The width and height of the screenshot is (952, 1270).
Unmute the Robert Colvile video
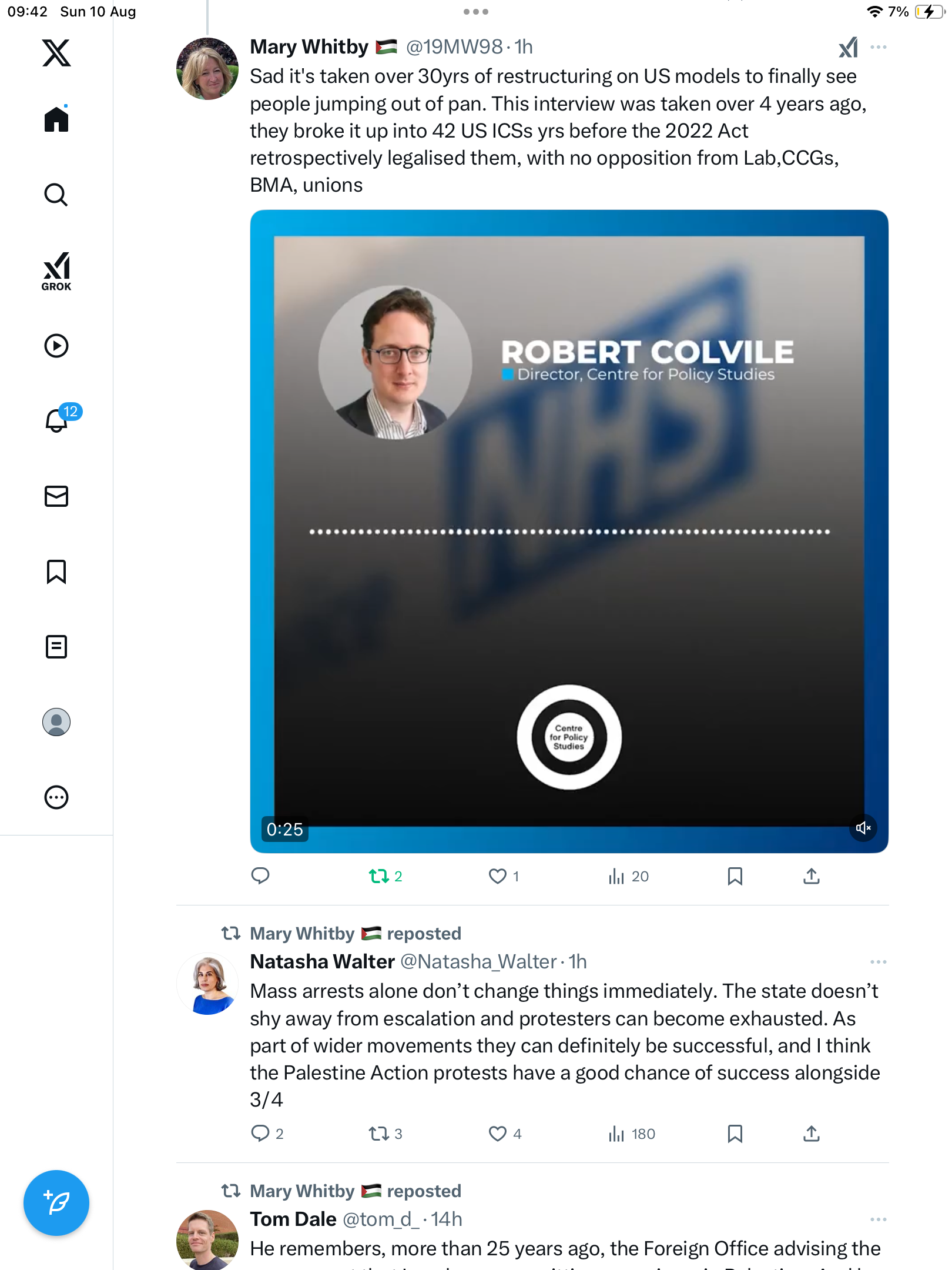tap(863, 828)
